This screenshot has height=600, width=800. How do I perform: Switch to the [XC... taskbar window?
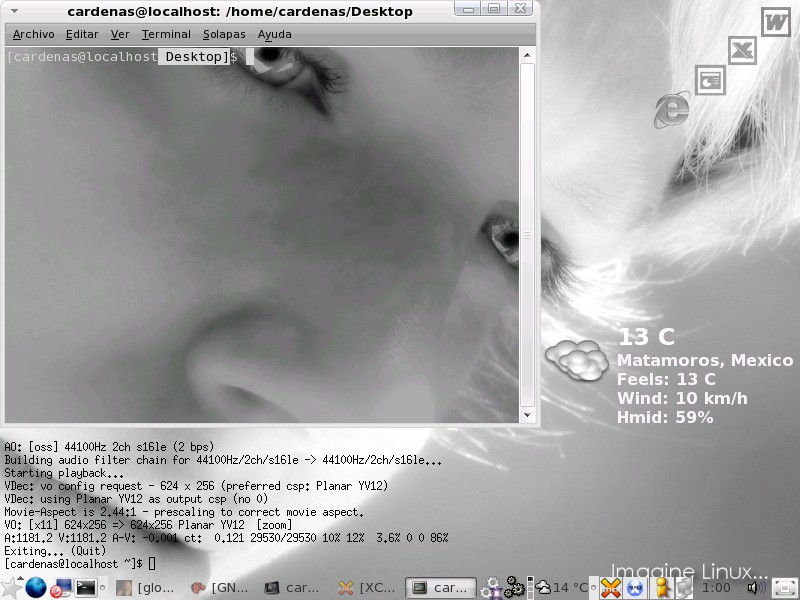point(367,588)
